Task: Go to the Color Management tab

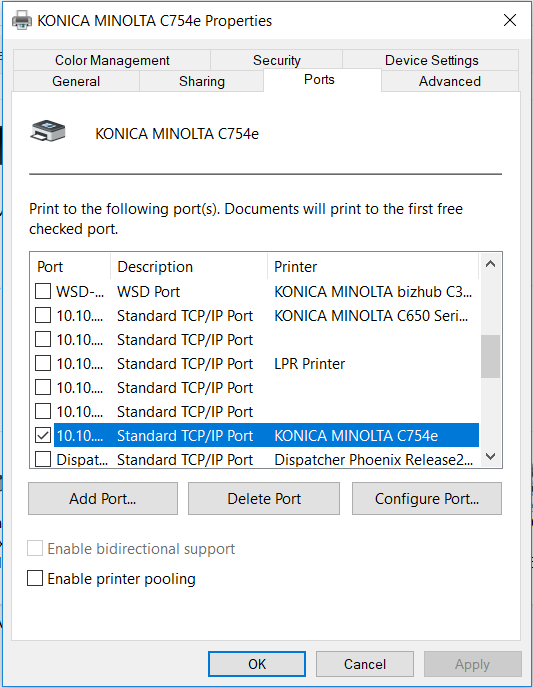Action: click(x=112, y=60)
